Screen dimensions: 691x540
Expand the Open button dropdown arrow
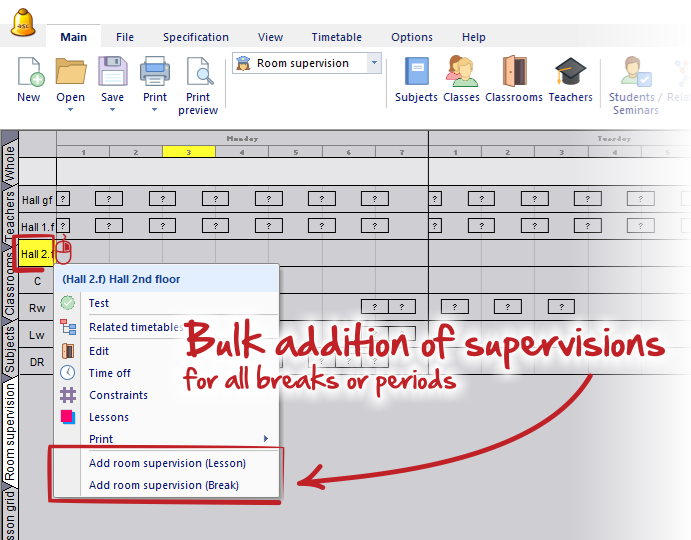point(70,110)
